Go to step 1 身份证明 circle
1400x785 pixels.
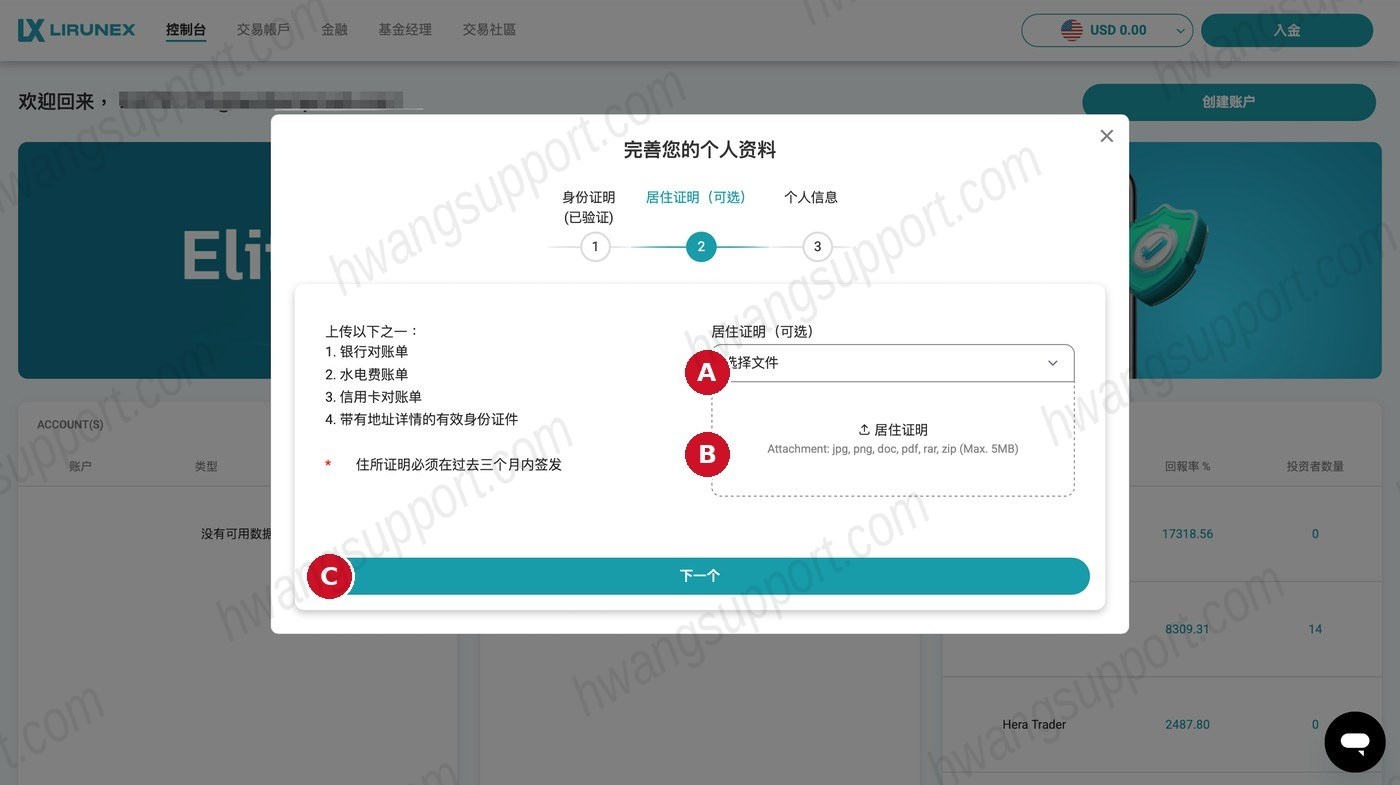tap(595, 247)
